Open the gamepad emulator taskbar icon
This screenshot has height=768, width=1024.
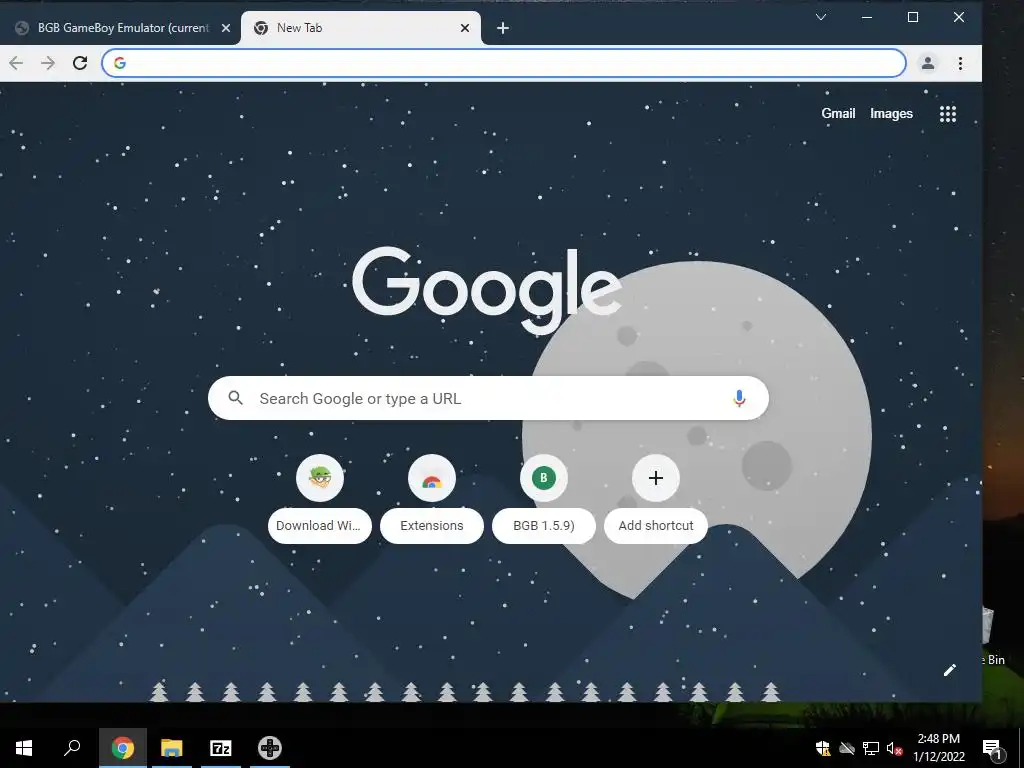(x=270, y=748)
